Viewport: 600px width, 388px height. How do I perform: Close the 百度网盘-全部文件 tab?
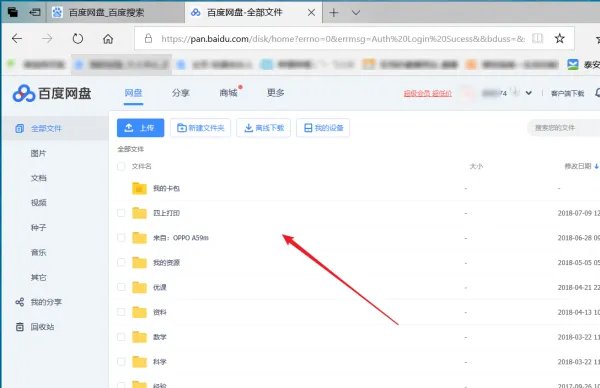(x=311, y=13)
